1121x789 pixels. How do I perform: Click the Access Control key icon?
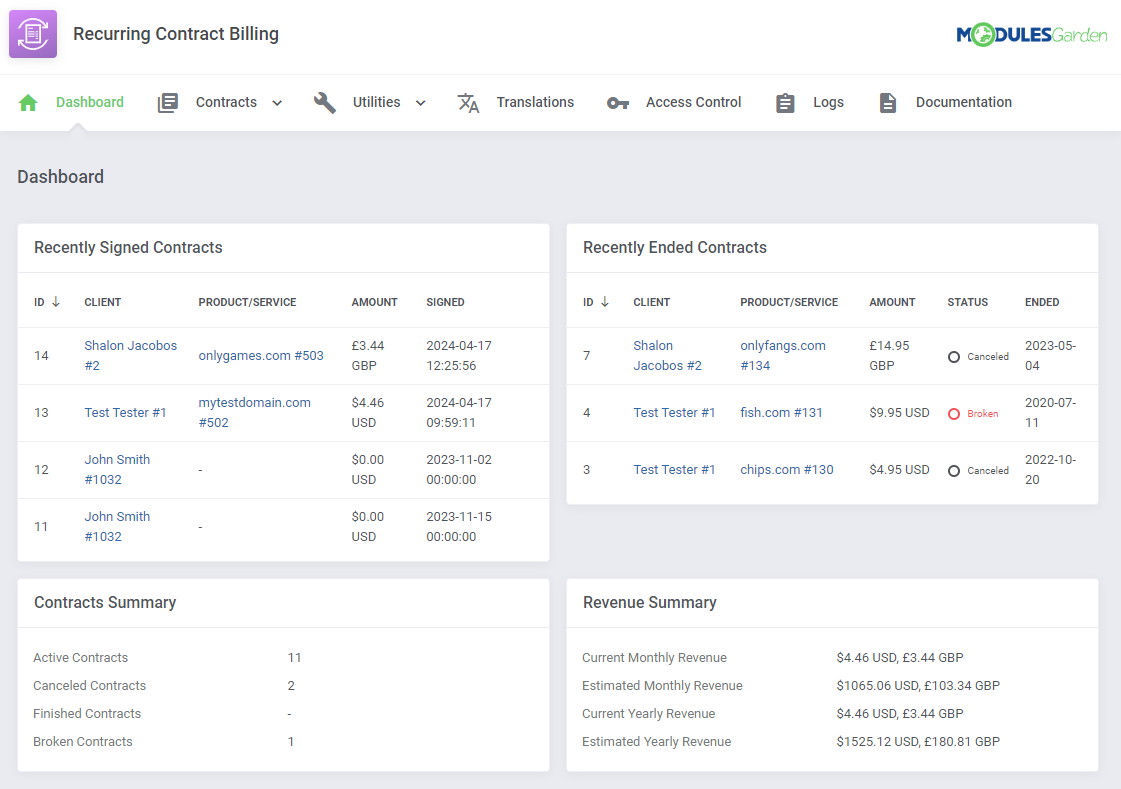click(x=618, y=103)
